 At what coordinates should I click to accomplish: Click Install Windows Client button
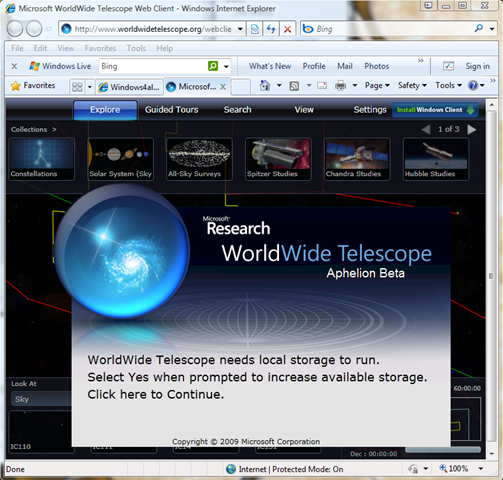[435, 110]
